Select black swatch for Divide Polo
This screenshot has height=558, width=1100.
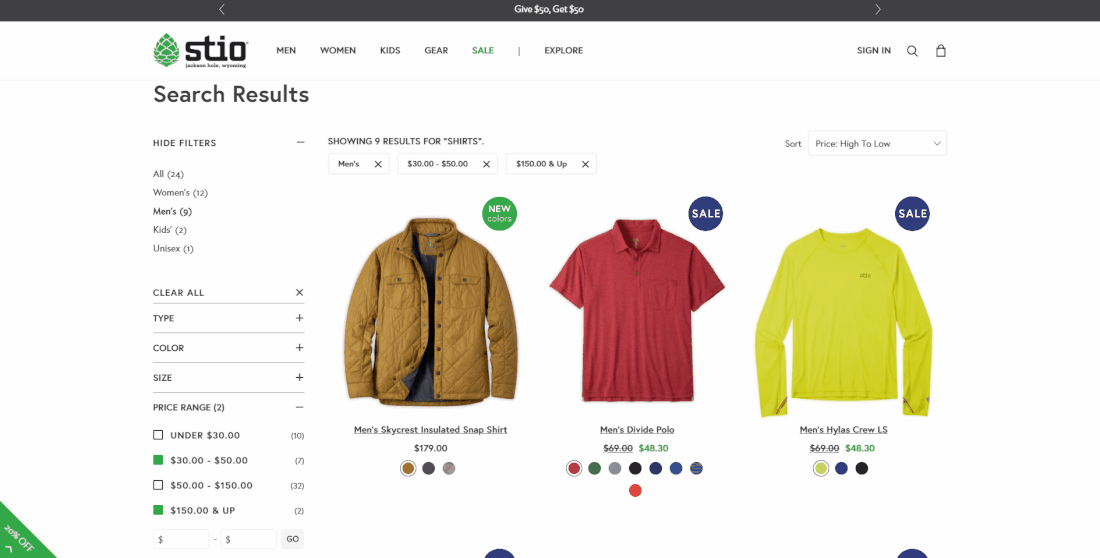tap(635, 468)
